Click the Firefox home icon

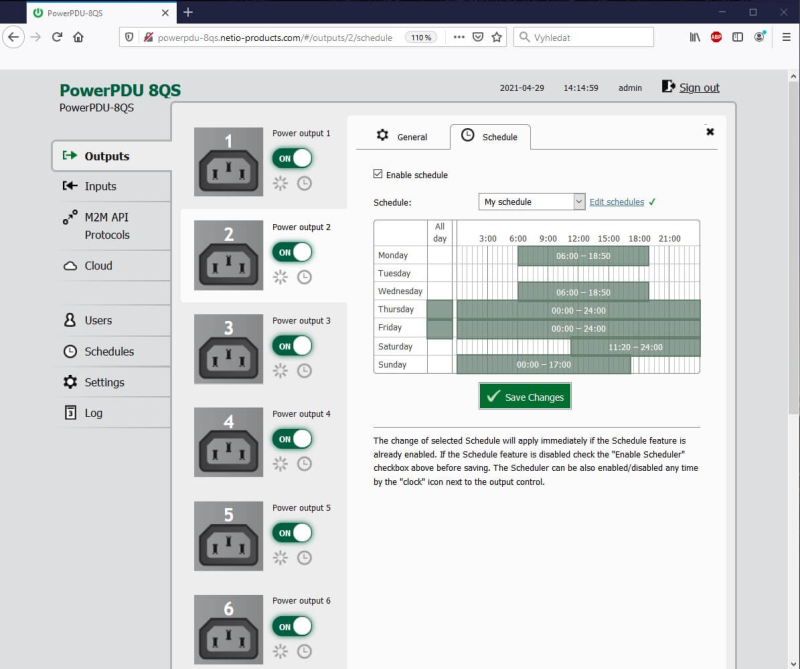78,37
